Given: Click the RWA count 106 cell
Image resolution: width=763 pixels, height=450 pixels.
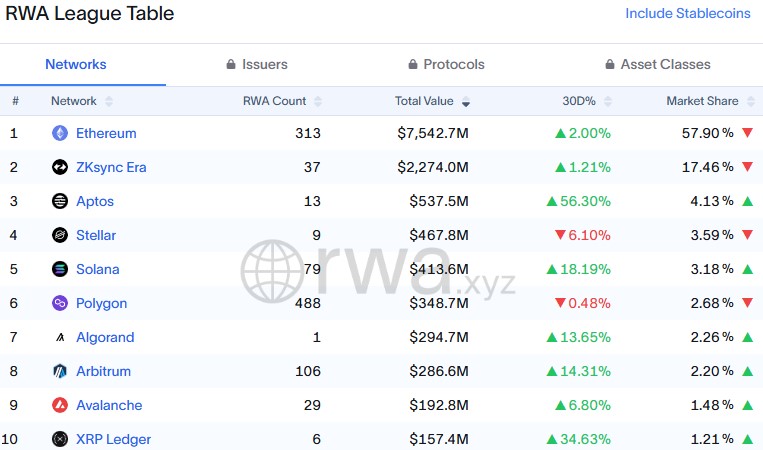Looking at the screenshot, I should click(x=308, y=372).
